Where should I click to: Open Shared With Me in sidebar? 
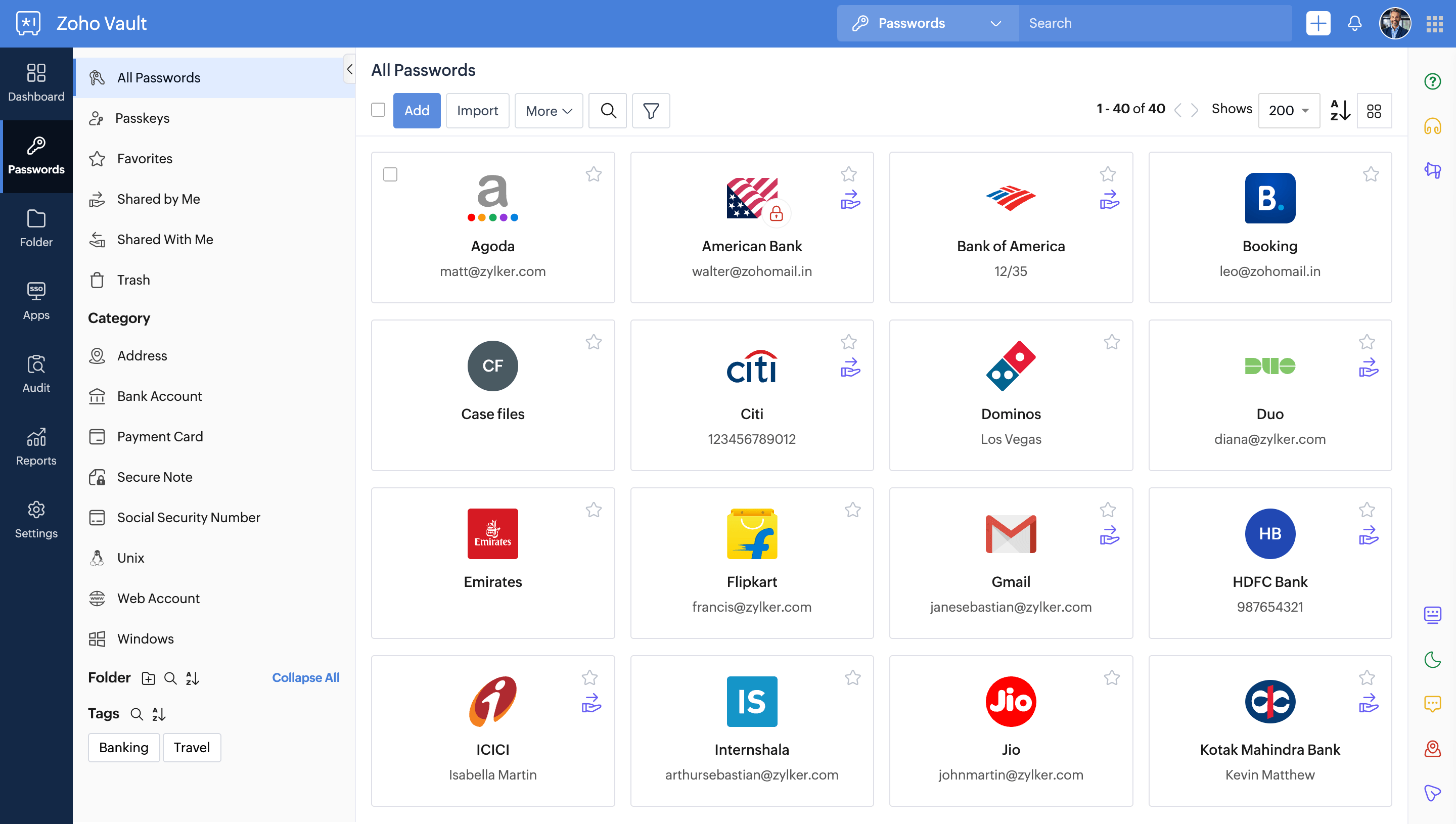point(165,240)
